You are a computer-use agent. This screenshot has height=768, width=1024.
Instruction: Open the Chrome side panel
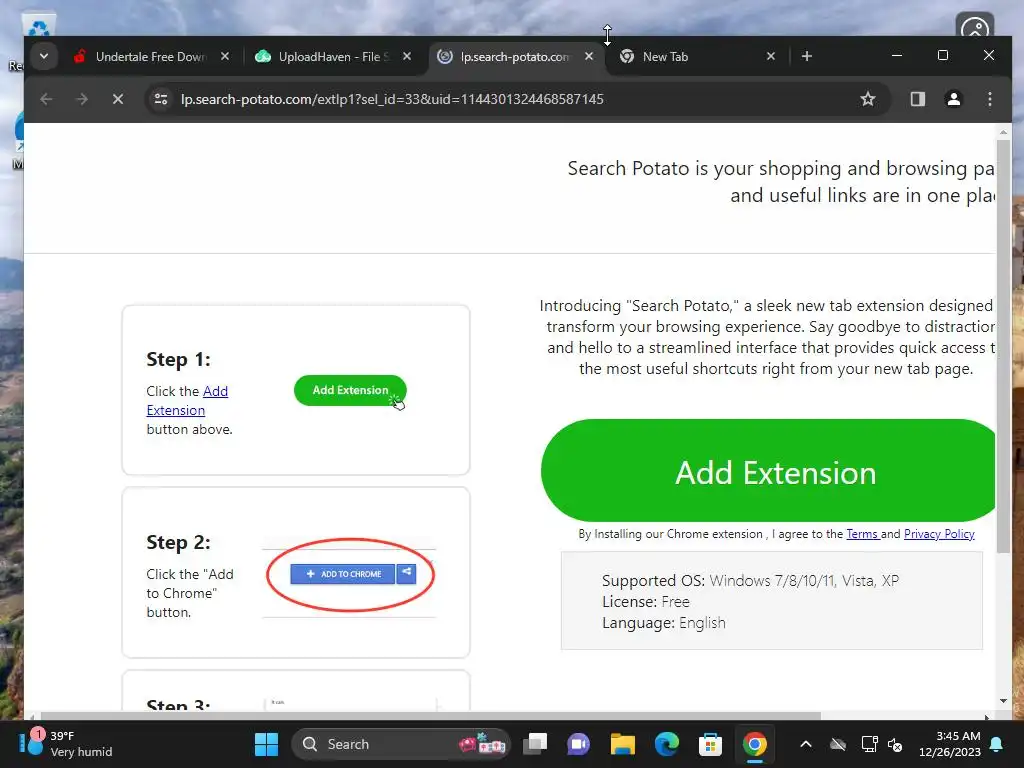[x=918, y=99]
